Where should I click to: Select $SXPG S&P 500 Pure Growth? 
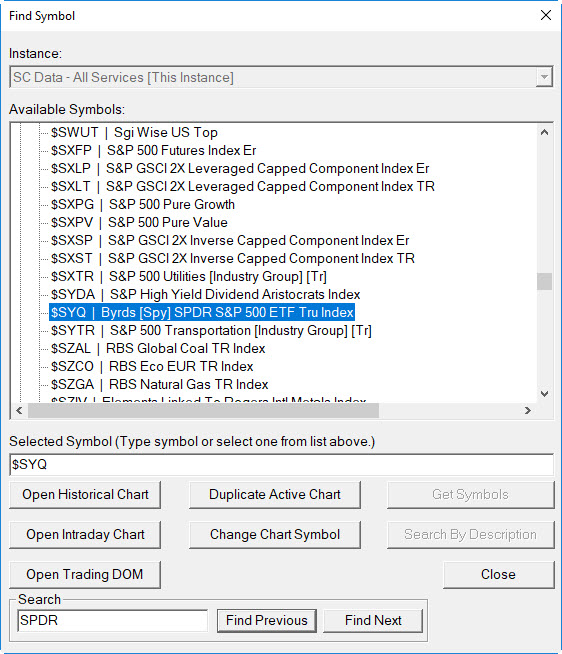coord(143,204)
